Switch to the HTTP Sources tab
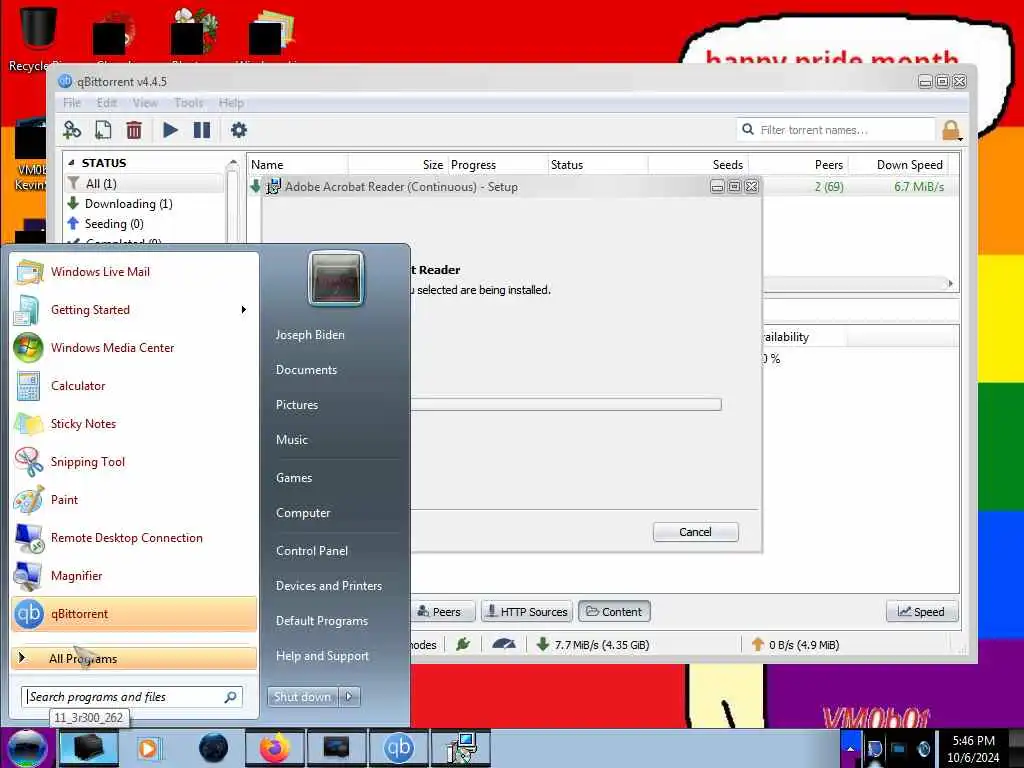 pos(527,612)
